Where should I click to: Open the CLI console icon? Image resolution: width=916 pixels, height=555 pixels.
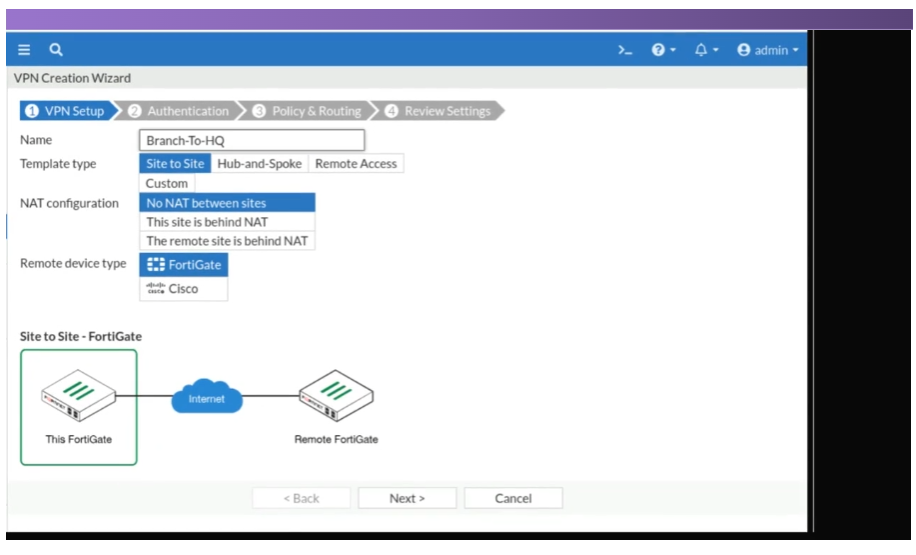pos(625,50)
